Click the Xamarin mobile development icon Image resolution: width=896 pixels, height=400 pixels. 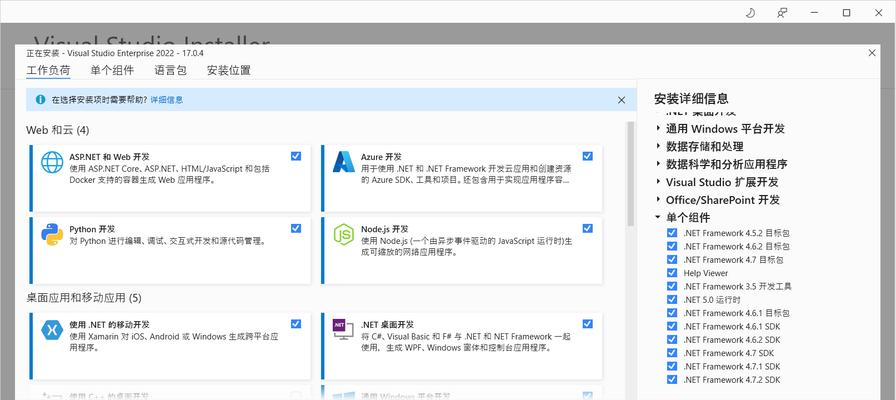[52, 330]
